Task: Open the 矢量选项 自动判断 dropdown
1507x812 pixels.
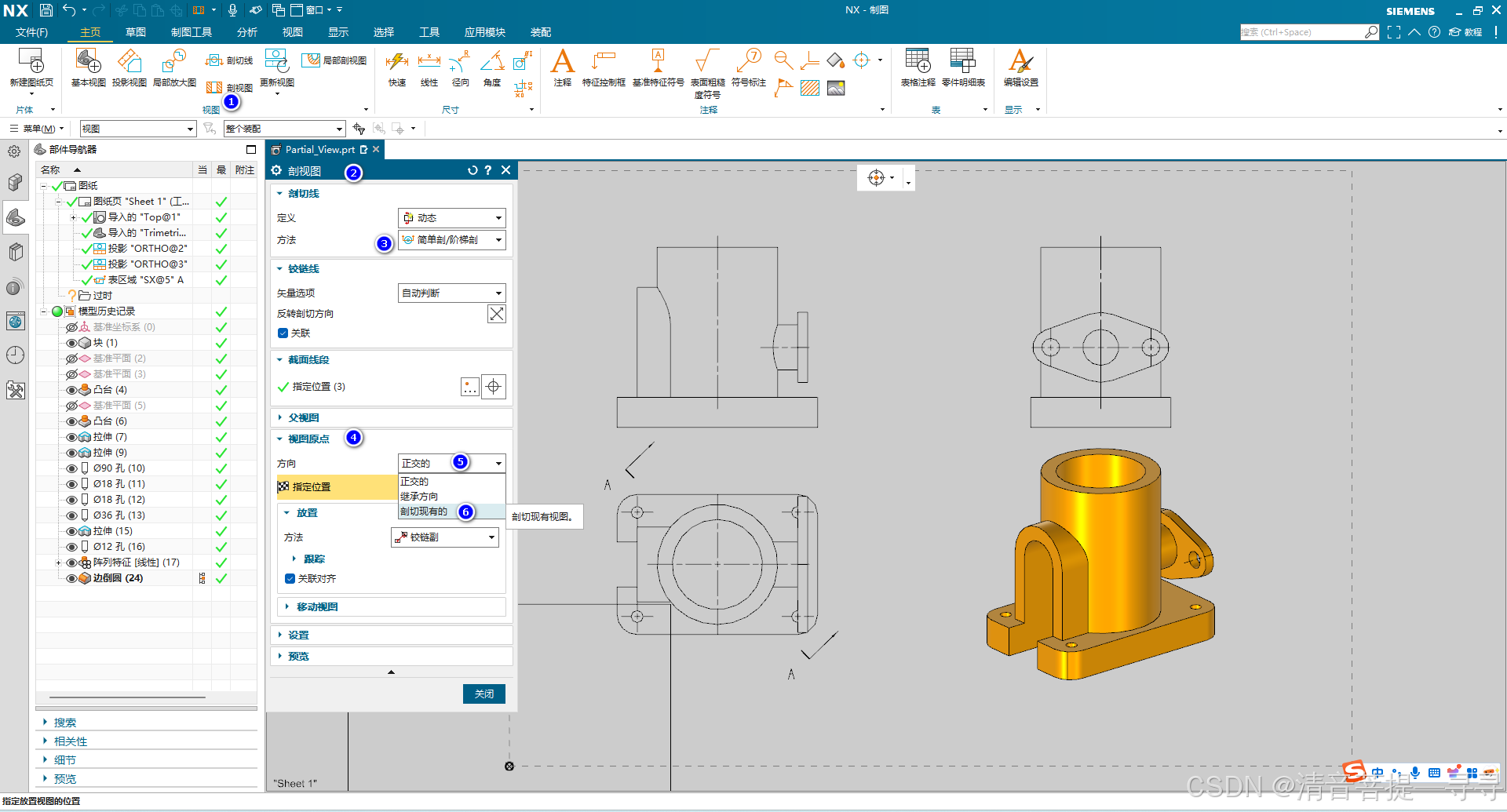Action: (452, 293)
